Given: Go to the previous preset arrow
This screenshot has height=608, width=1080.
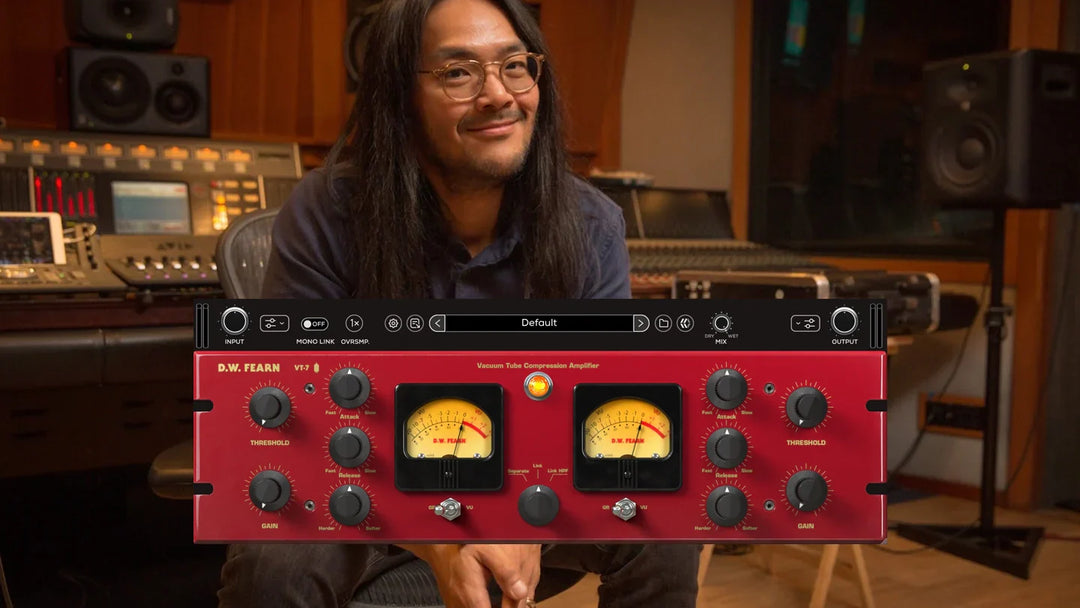Looking at the screenshot, I should coord(437,323).
